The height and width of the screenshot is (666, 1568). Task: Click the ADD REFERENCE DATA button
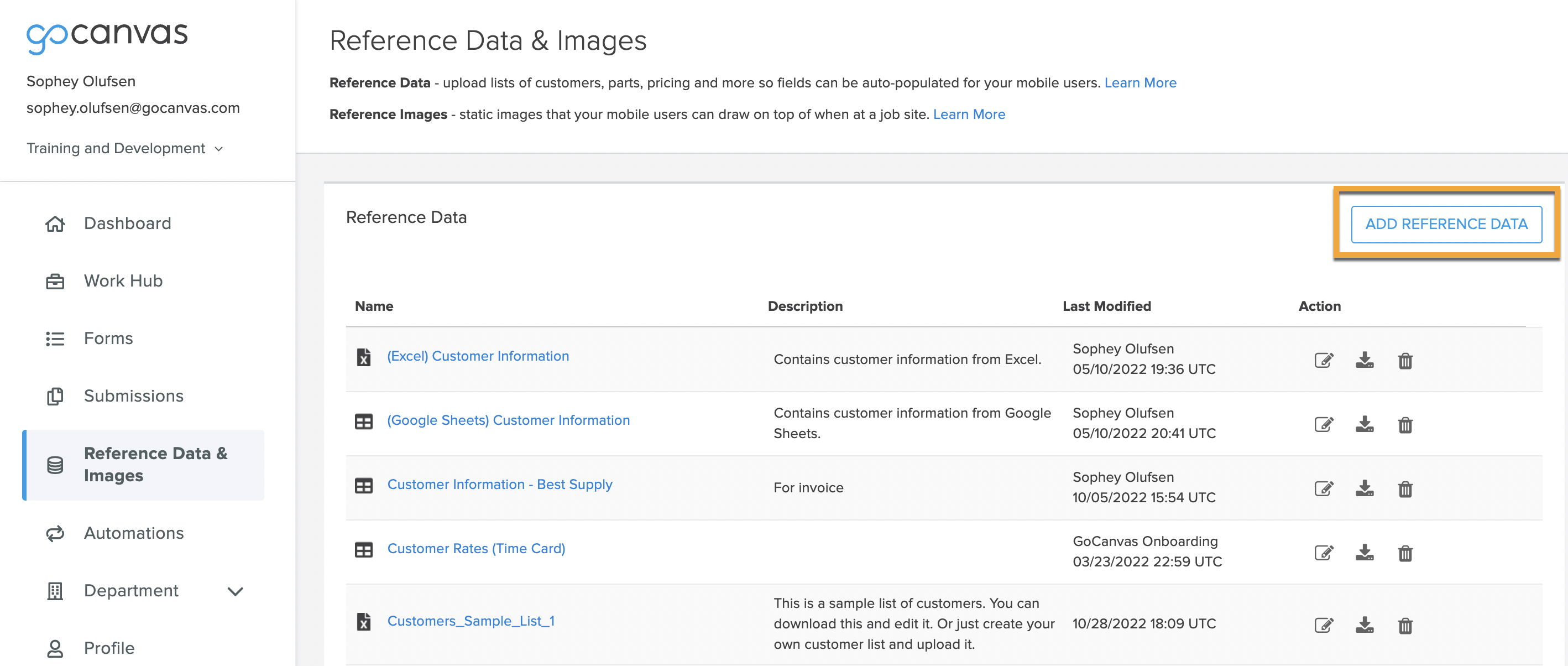click(1446, 224)
